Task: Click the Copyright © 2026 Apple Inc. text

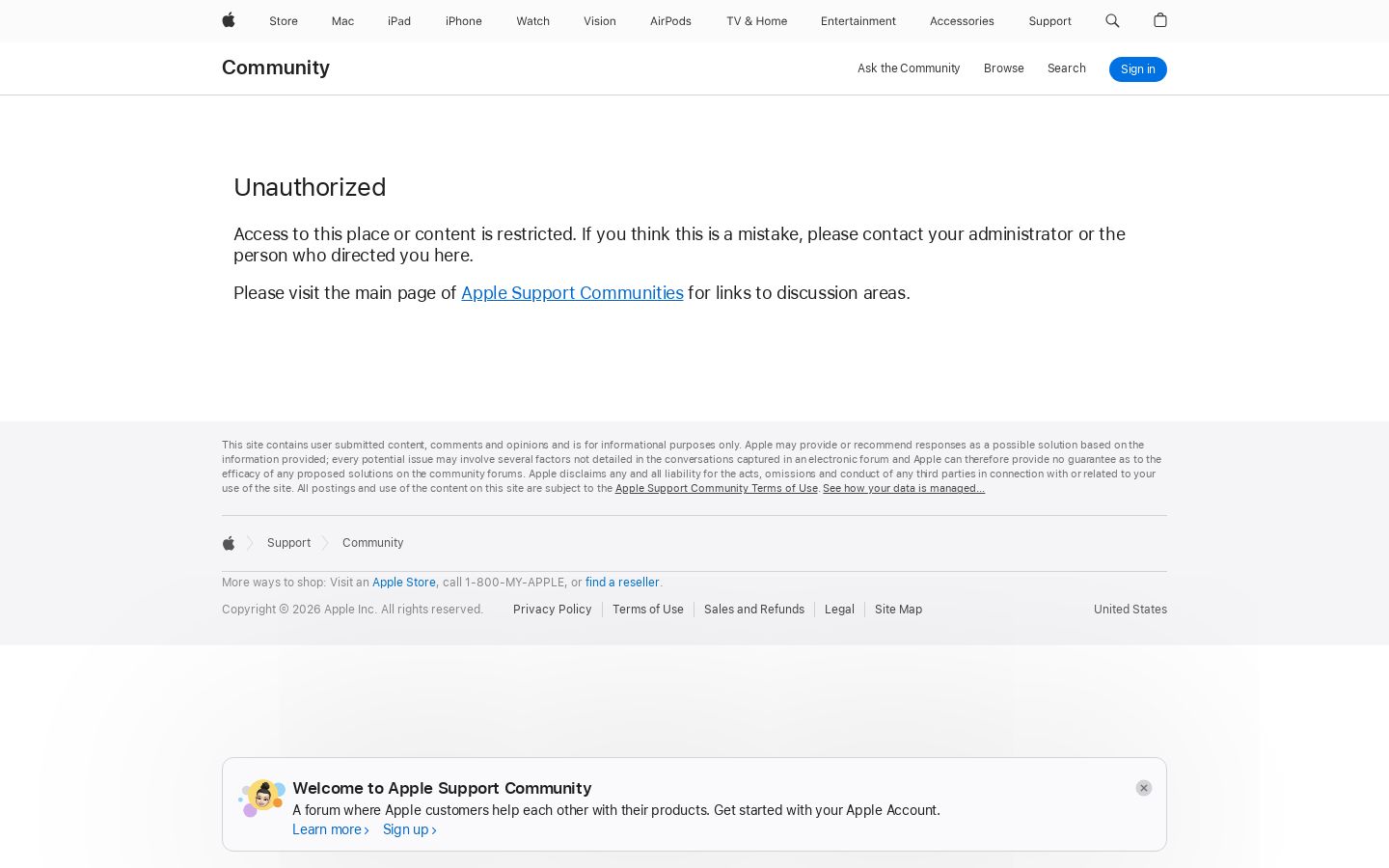Action: click(352, 610)
